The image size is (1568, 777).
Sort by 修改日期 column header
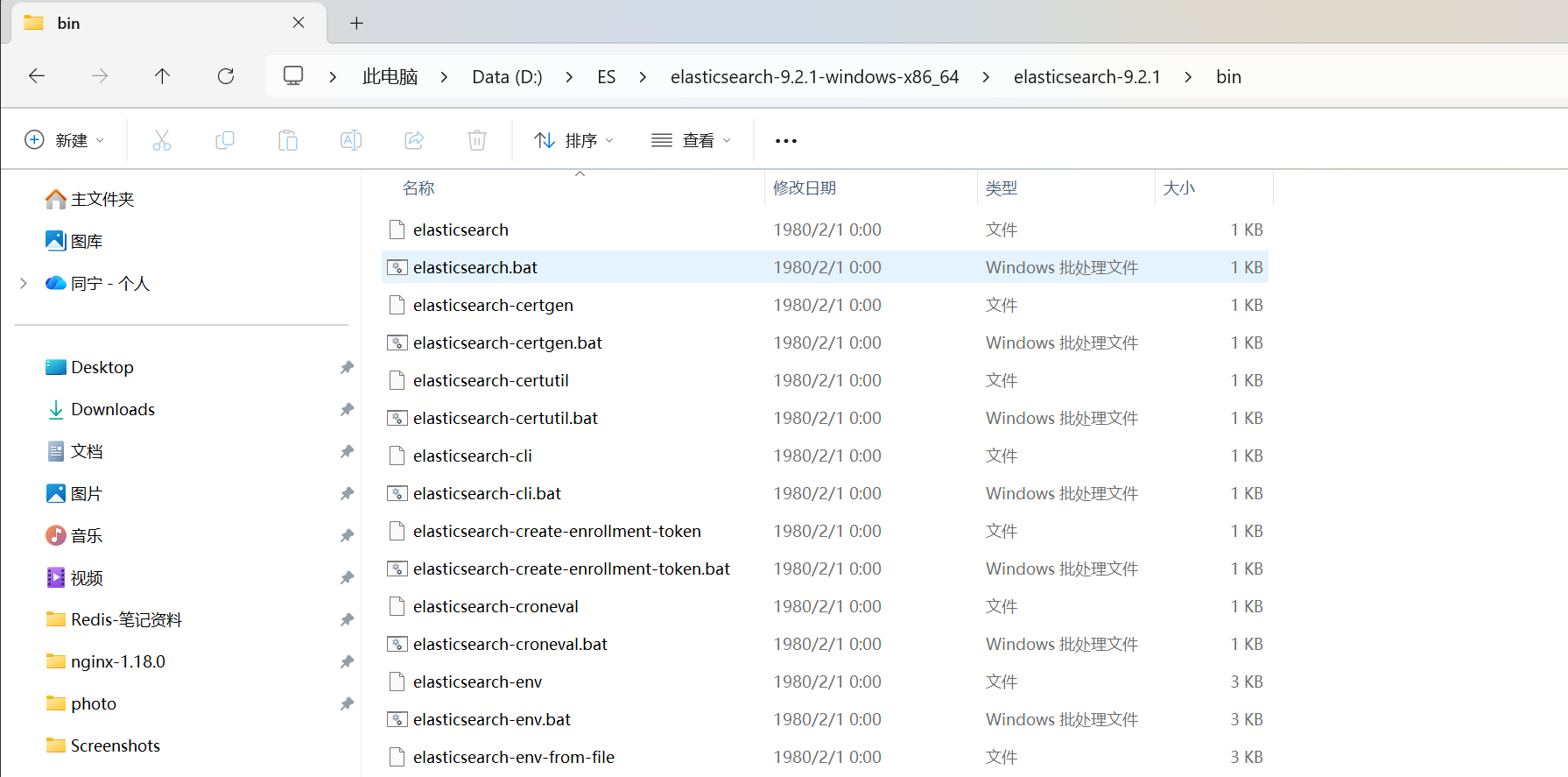pos(805,188)
